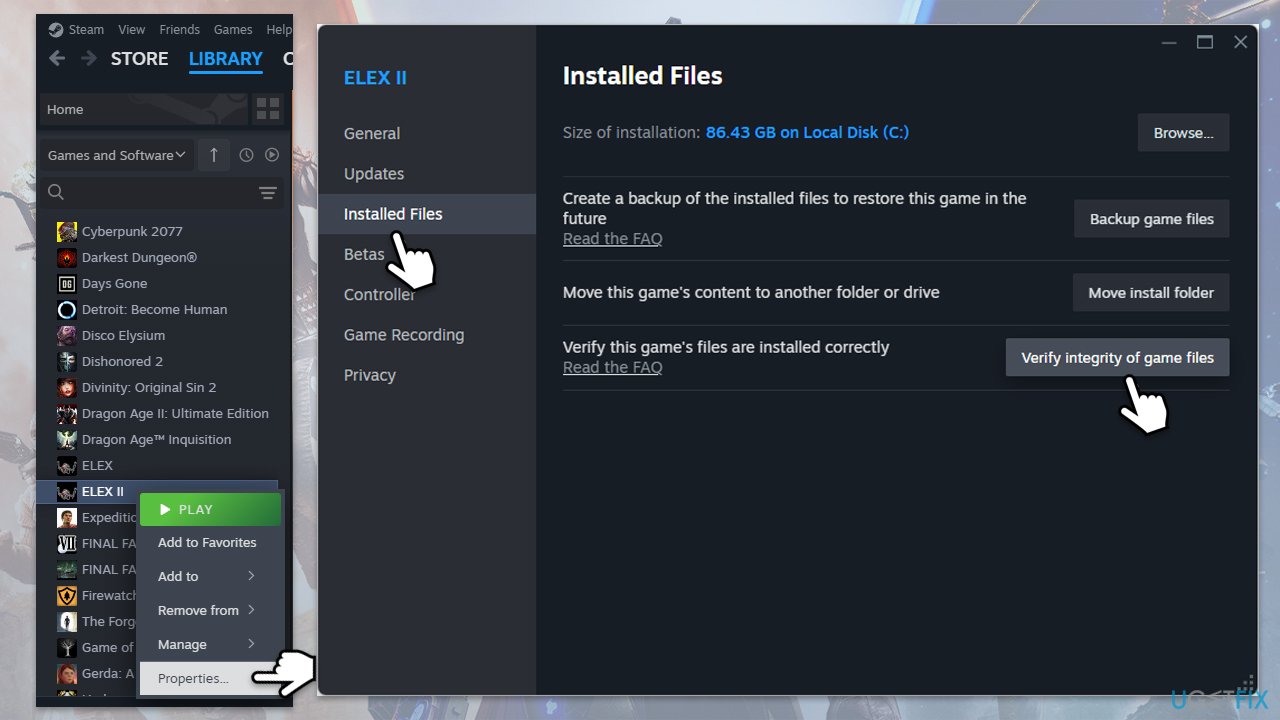
Task: Open the collections grid view icon
Action: [268, 109]
